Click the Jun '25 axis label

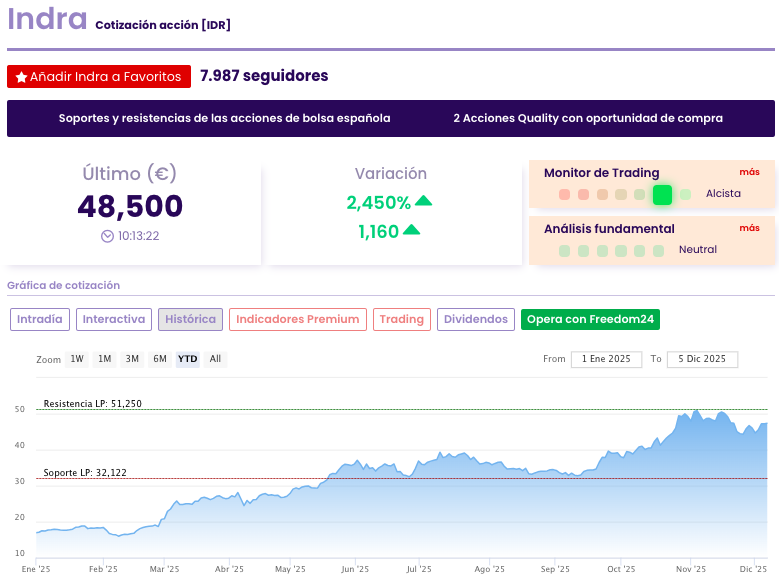click(x=355, y=569)
